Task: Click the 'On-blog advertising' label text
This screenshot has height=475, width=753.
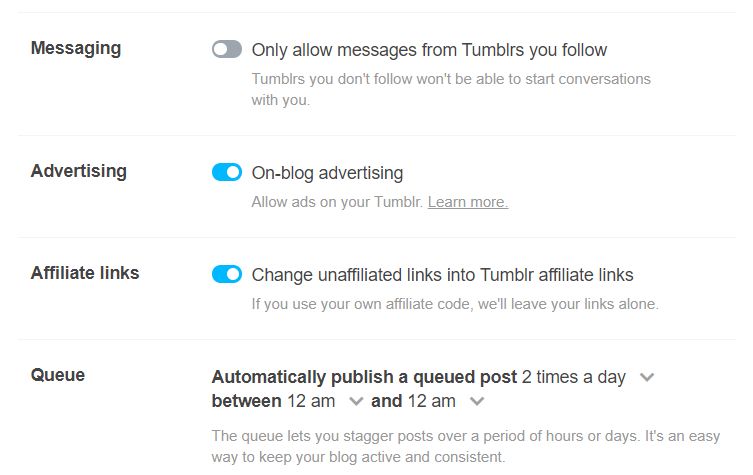Action: (x=327, y=172)
